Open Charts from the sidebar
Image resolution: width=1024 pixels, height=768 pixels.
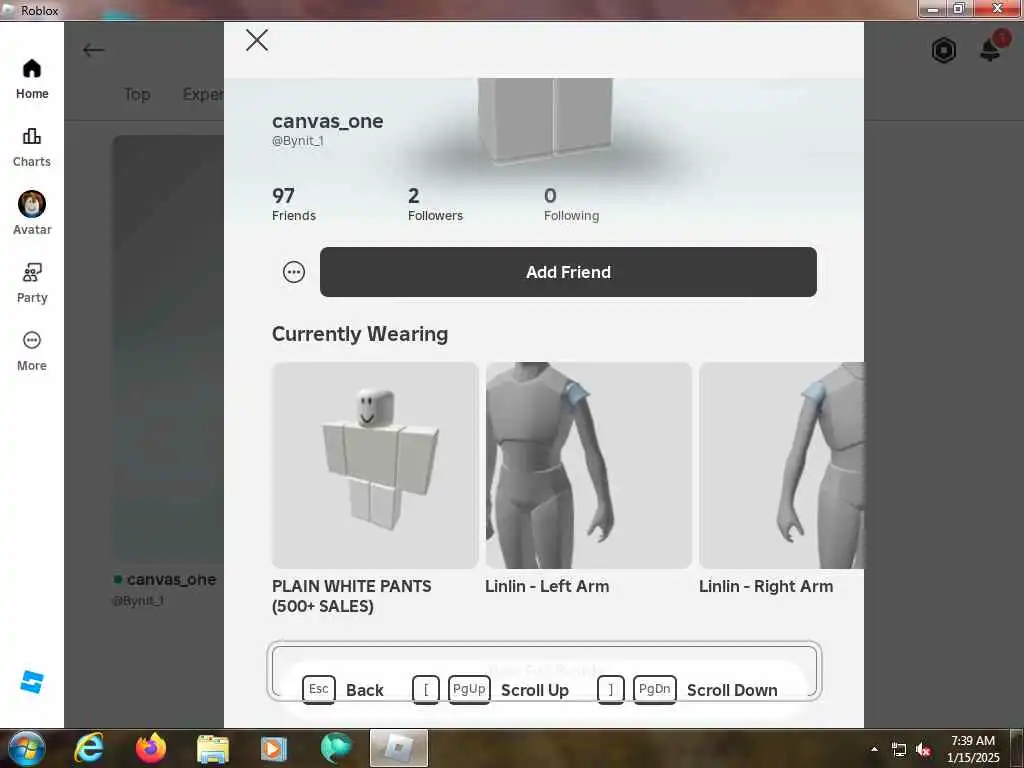click(x=32, y=148)
